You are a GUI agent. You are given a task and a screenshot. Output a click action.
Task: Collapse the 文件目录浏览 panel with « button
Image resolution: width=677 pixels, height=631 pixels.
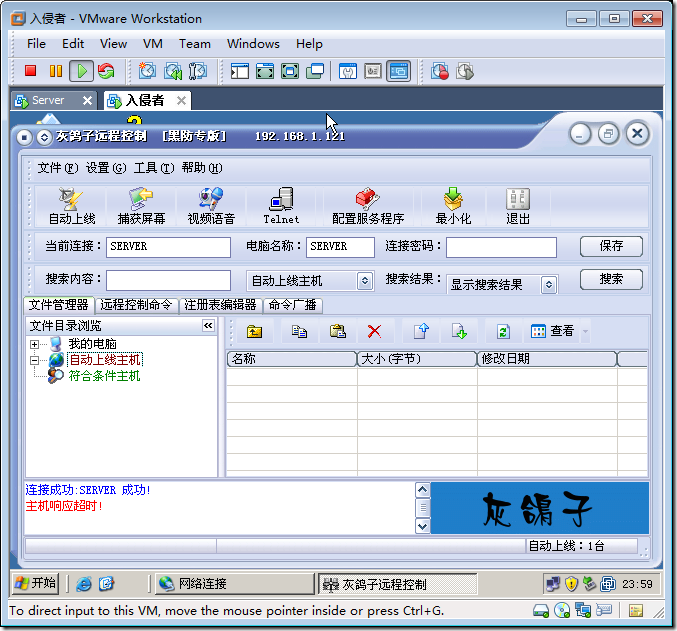[x=208, y=325]
